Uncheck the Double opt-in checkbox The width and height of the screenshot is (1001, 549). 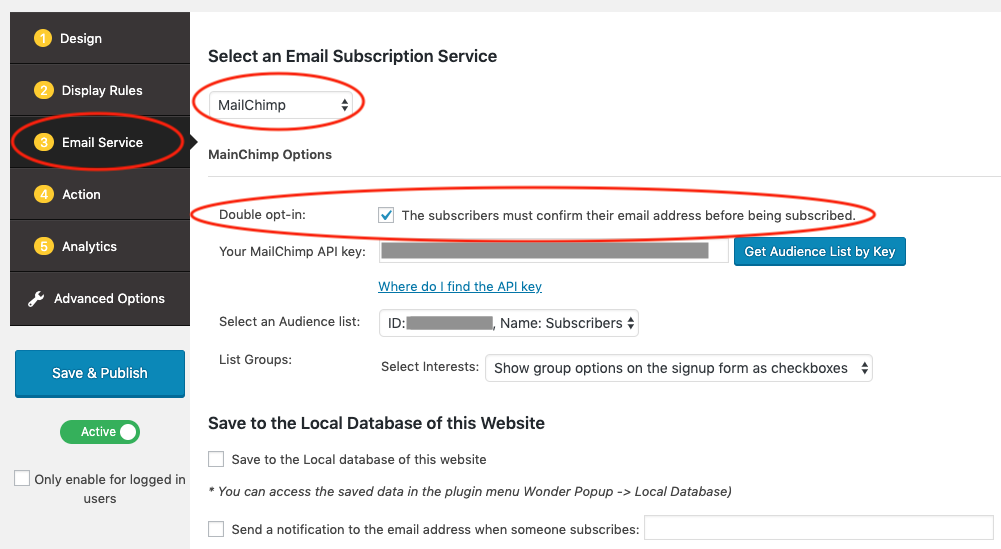click(x=386, y=215)
